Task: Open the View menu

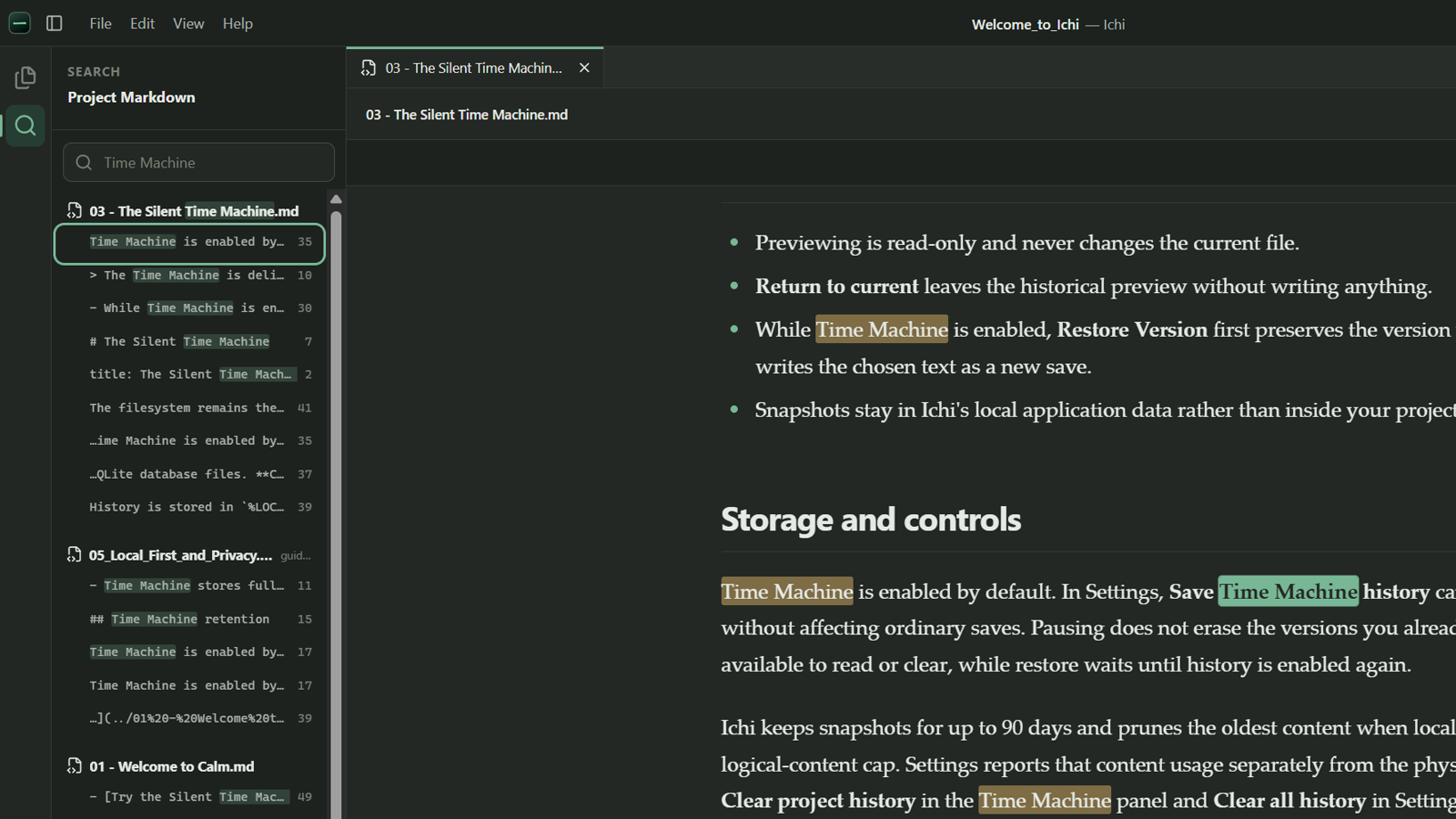Action: (188, 24)
